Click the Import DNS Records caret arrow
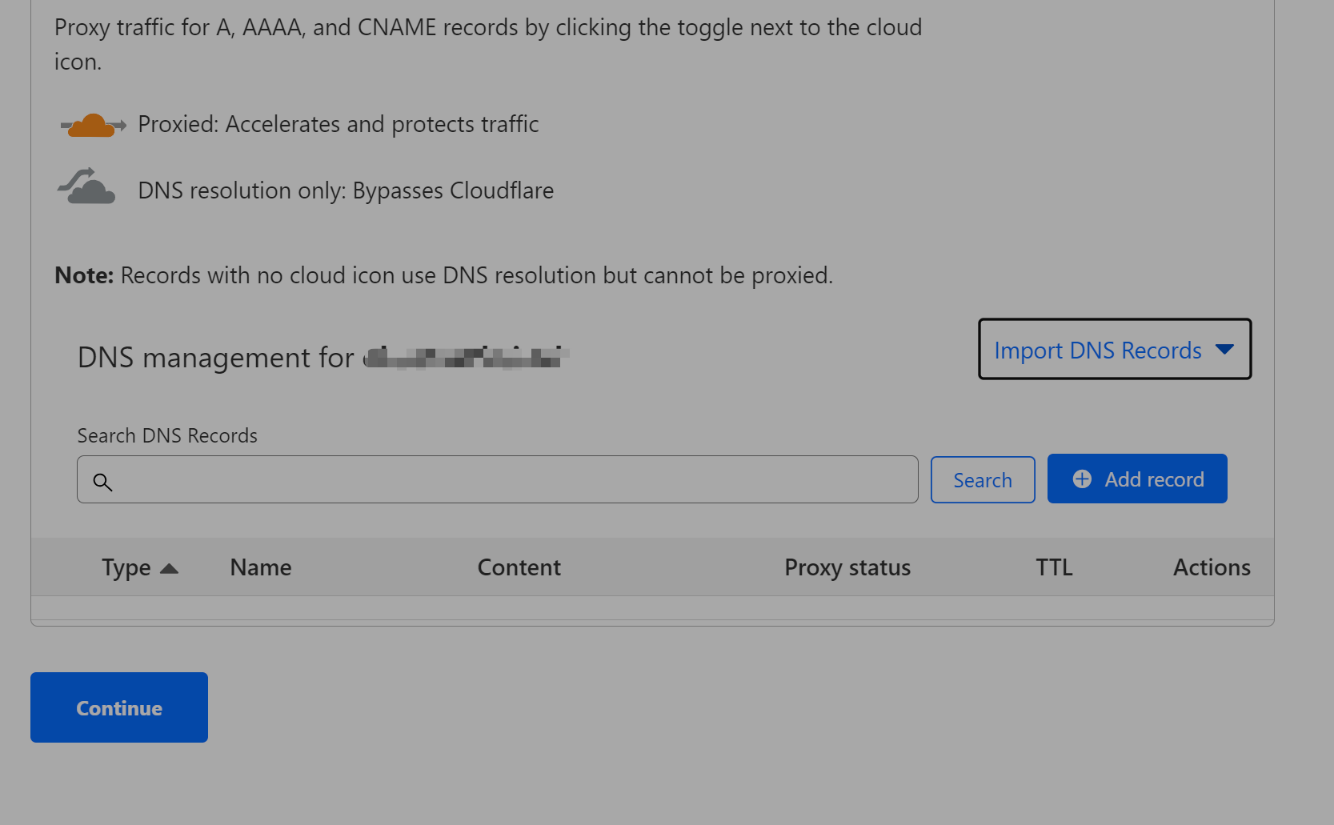 [1224, 350]
